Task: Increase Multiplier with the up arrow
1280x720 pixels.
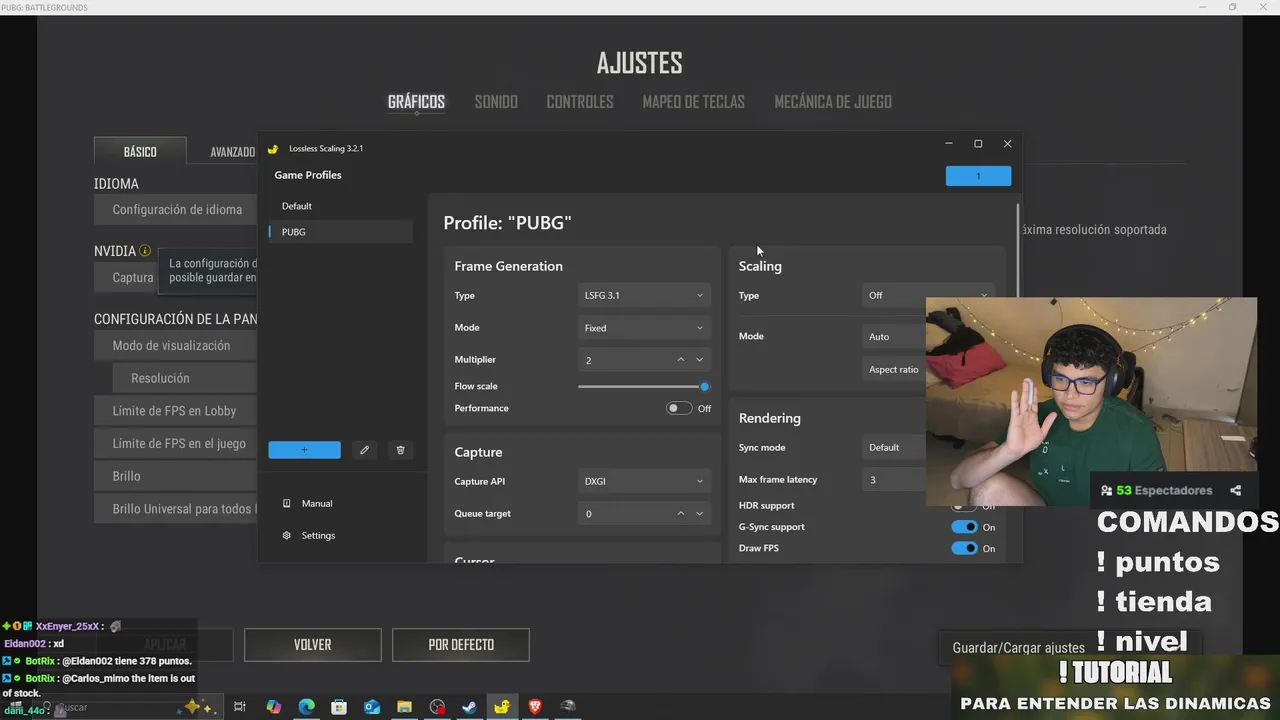Action: [x=681, y=360]
